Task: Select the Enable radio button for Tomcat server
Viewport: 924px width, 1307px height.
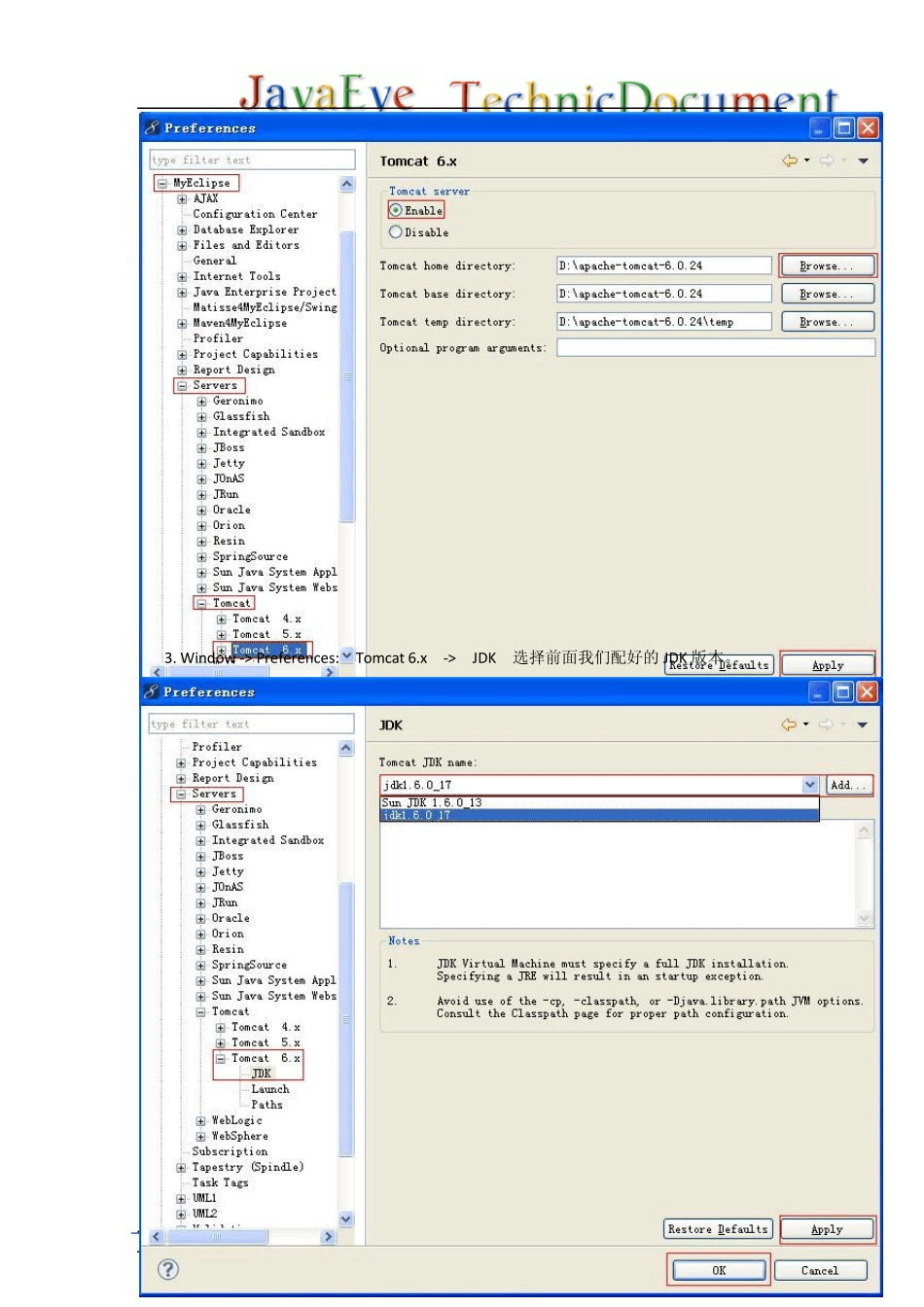Action: tap(396, 210)
